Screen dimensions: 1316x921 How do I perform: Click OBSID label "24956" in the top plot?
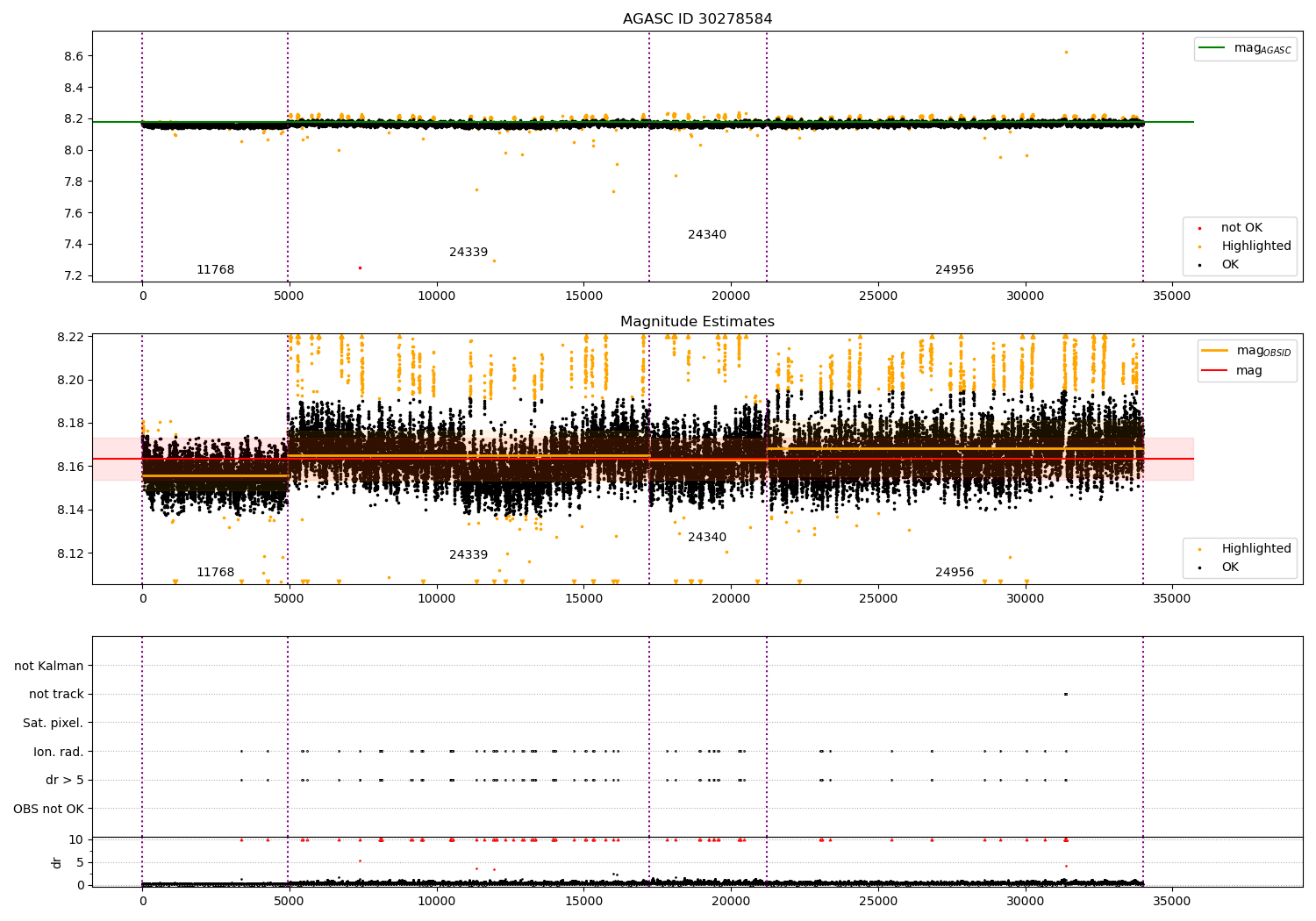(x=955, y=270)
